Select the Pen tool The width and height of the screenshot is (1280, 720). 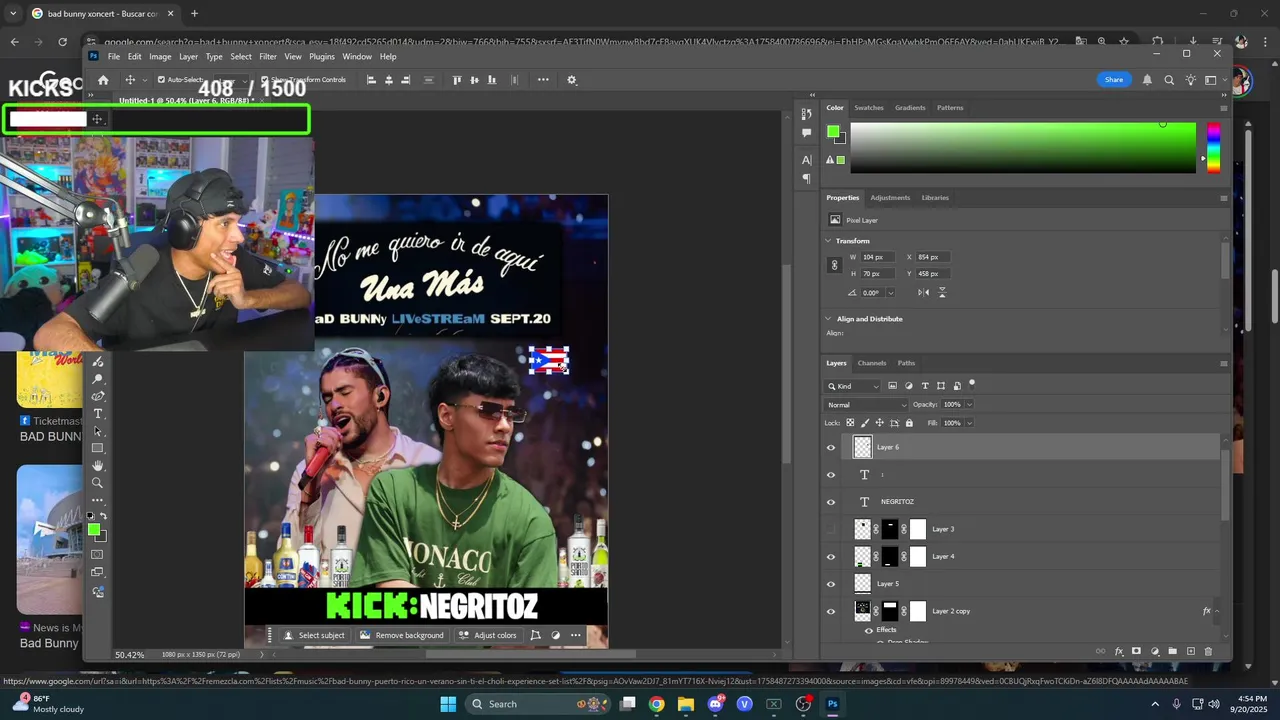click(x=97, y=396)
